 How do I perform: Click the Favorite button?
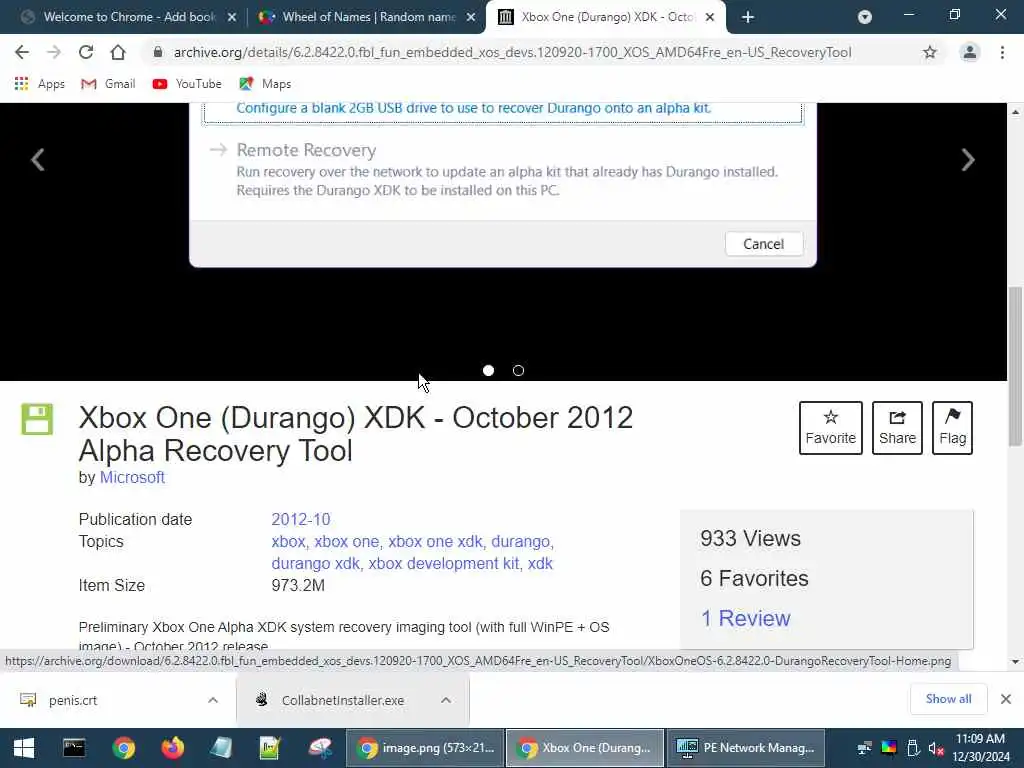pyautogui.click(x=831, y=428)
